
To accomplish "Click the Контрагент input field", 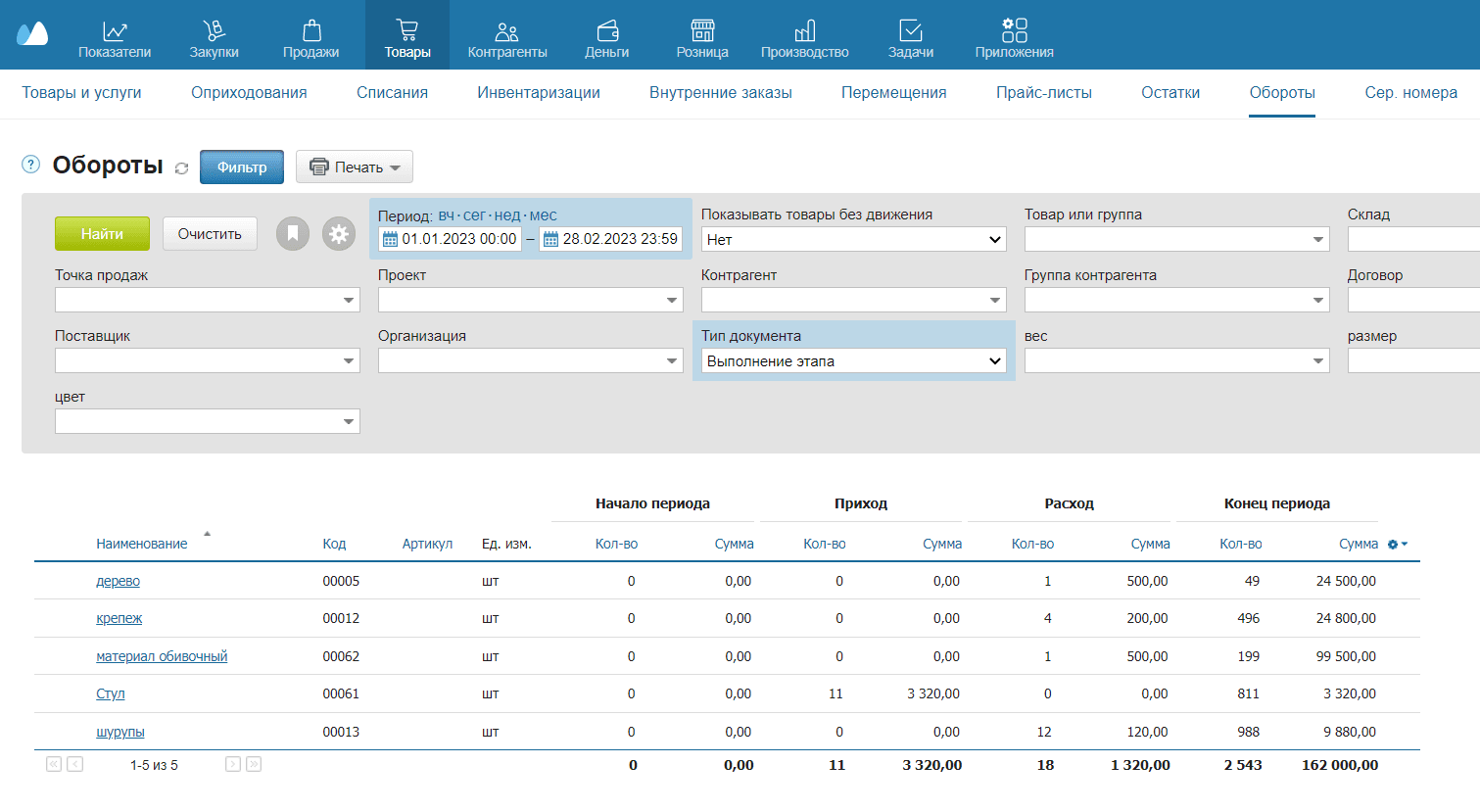I will pyautogui.click(x=842, y=301).
